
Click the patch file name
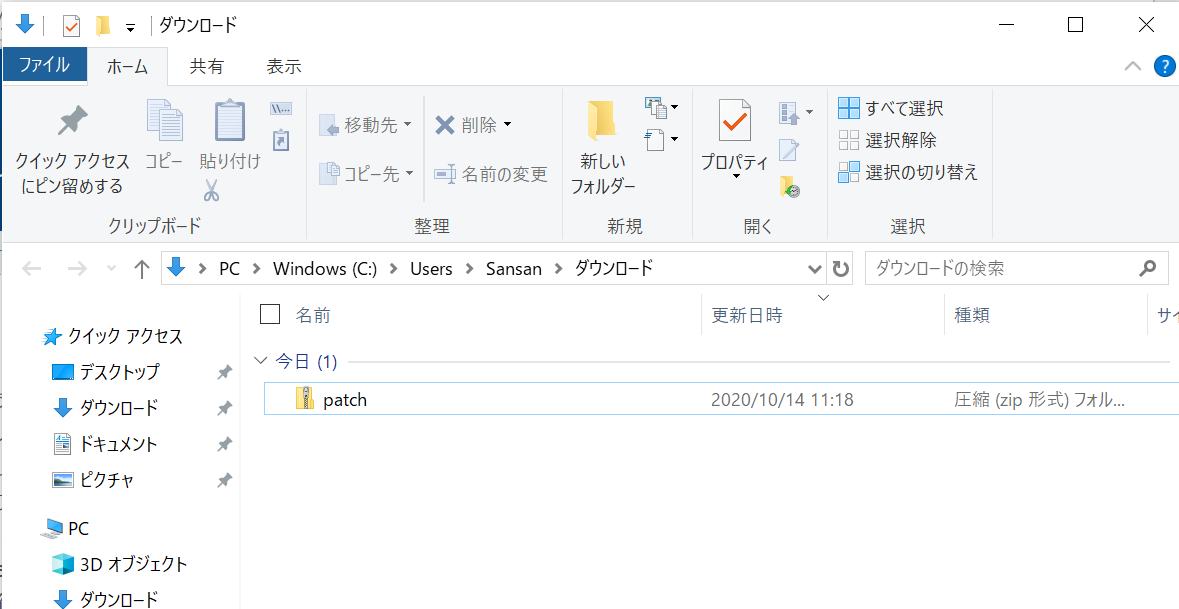pos(345,399)
